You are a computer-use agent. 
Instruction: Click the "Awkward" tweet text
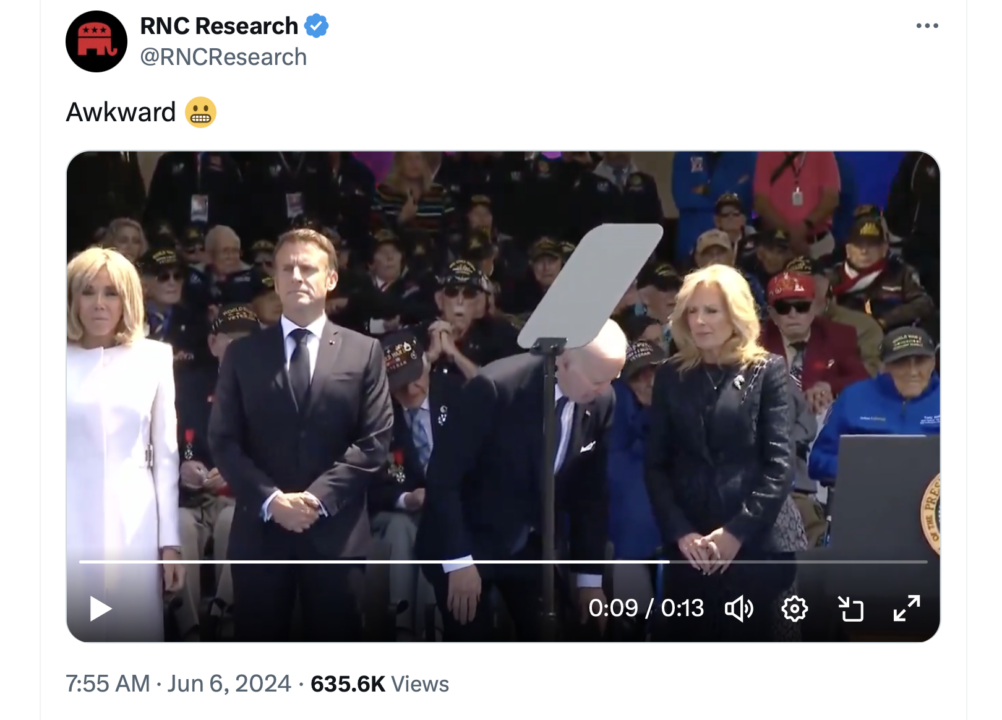[x=121, y=112]
